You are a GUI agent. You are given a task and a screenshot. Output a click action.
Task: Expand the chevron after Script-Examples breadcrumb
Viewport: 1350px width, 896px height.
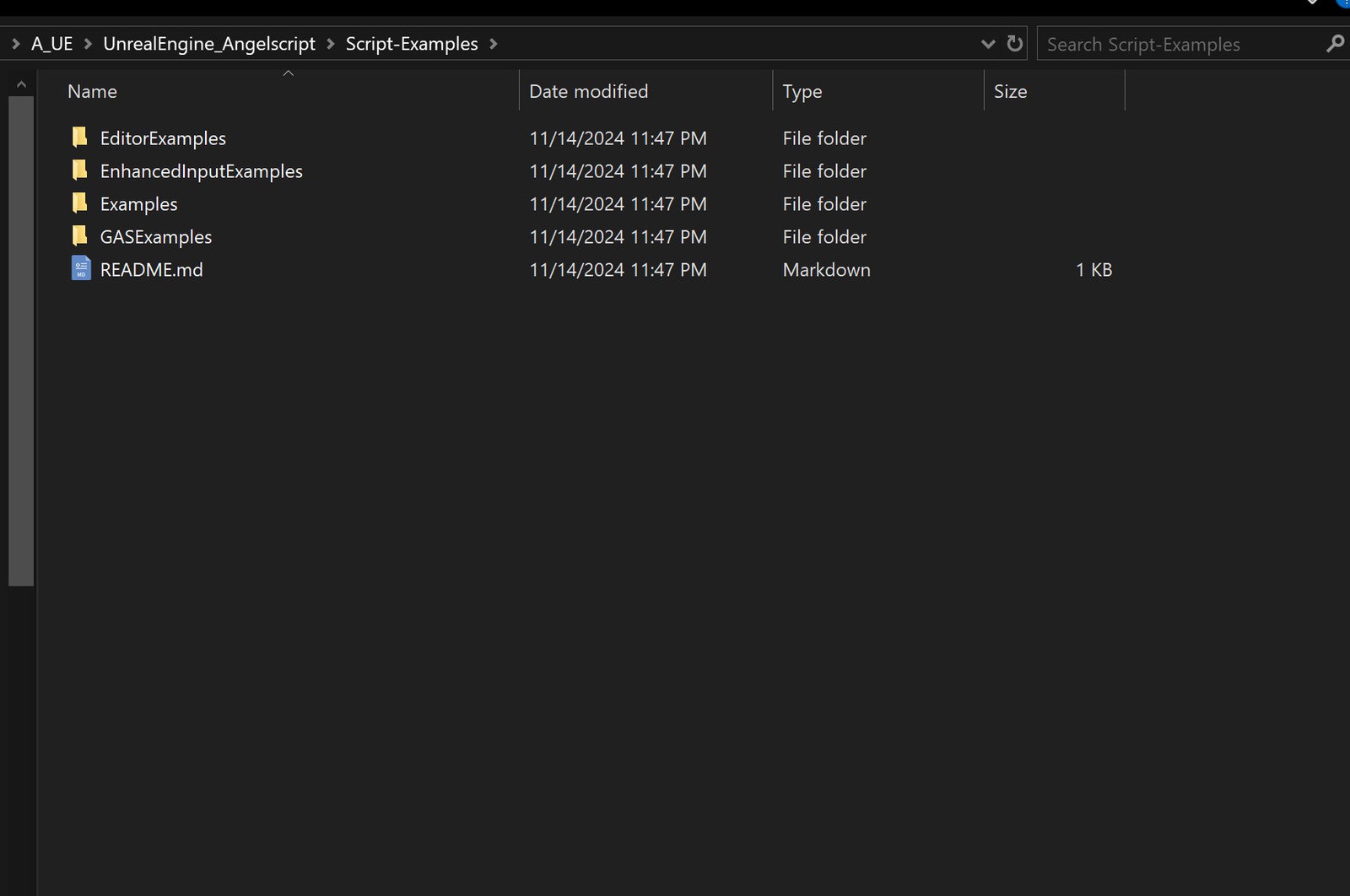494,44
